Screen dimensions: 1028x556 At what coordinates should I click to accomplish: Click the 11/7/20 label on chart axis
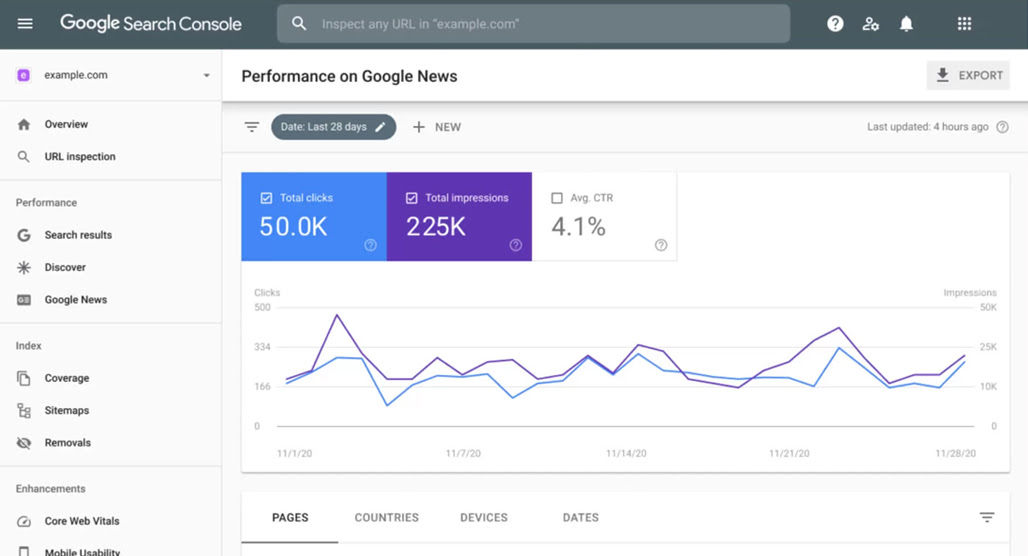point(463,454)
